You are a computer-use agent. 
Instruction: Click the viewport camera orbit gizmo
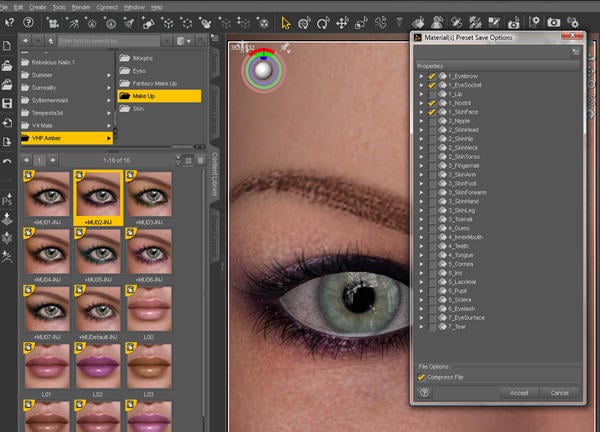tap(264, 68)
